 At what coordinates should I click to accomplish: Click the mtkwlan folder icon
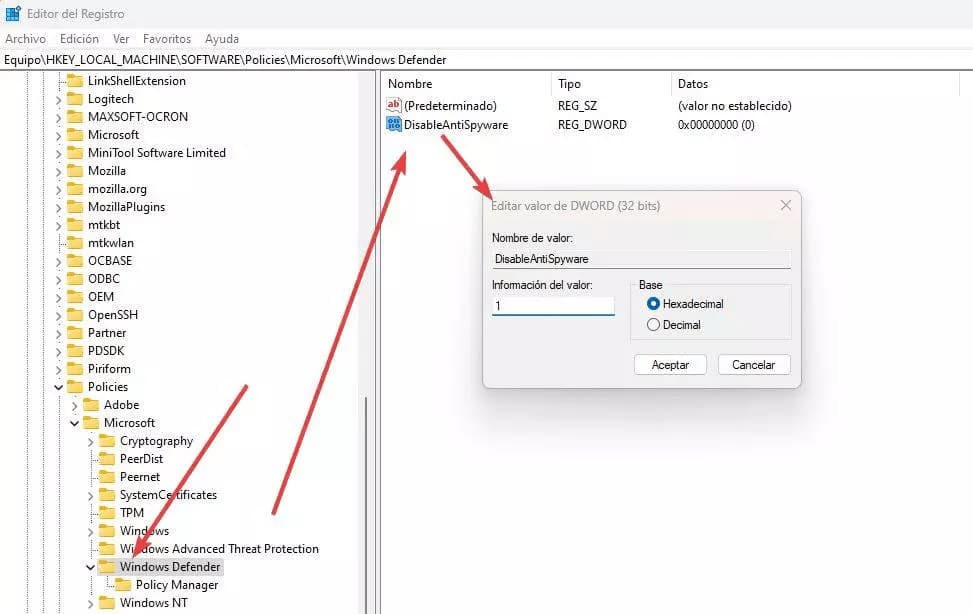click(x=75, y=243)
